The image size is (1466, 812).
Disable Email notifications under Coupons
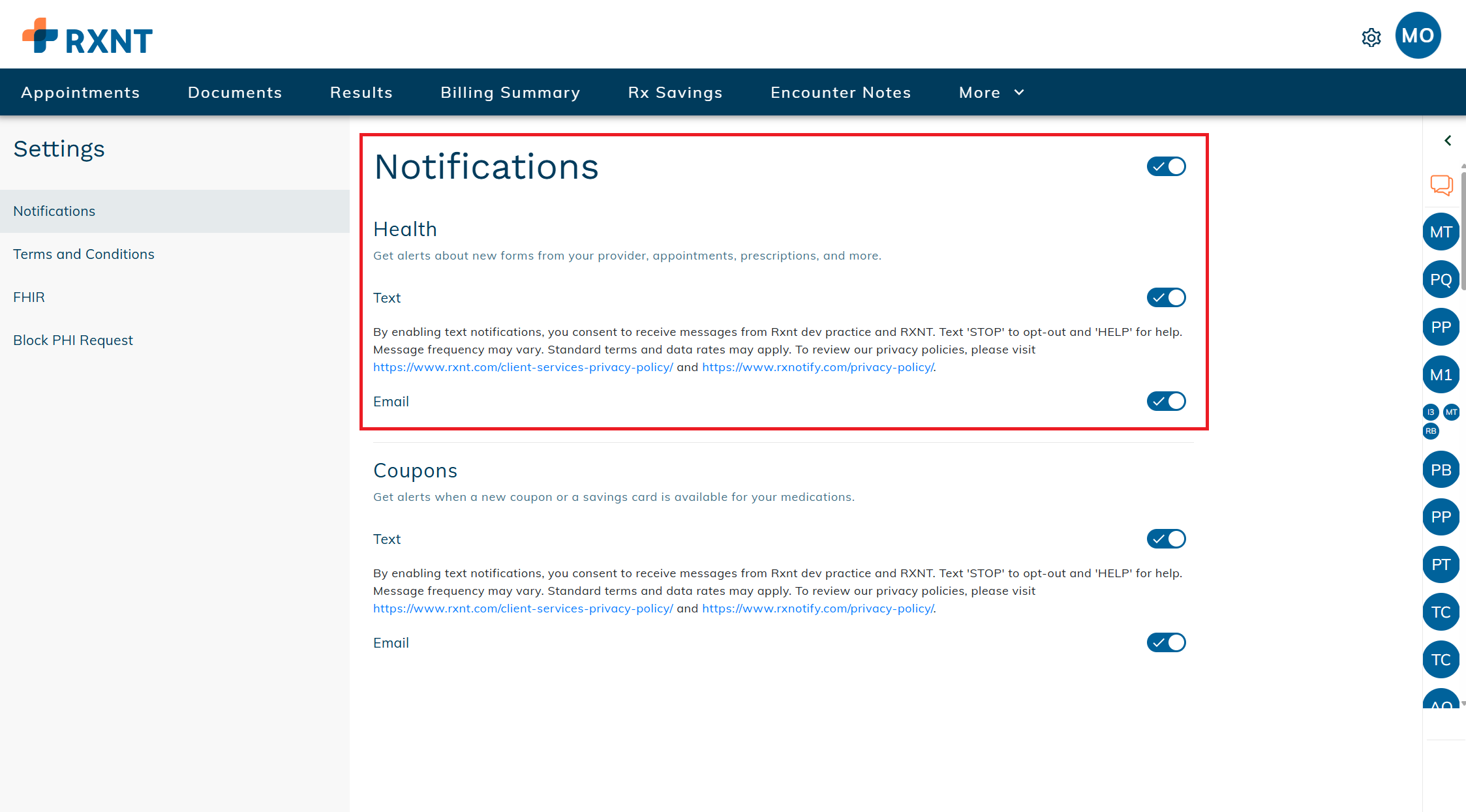click(x=1166, y=642)
